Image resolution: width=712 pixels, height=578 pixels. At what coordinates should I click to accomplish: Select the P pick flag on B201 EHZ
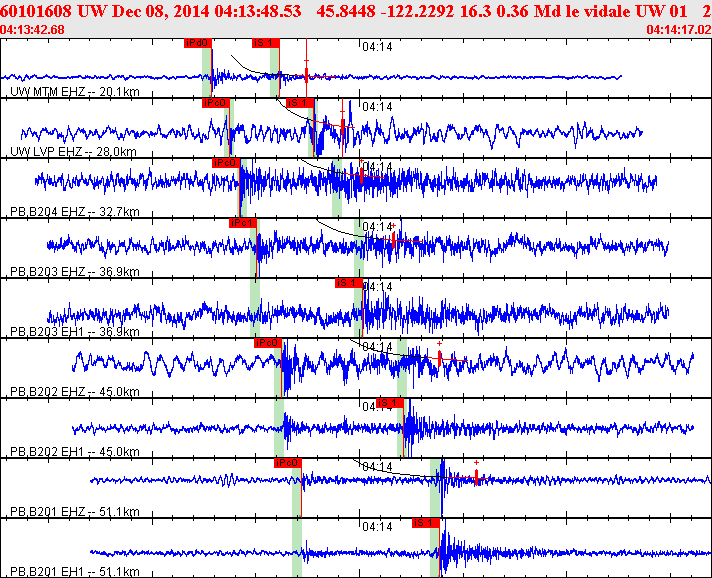point(288,463)
